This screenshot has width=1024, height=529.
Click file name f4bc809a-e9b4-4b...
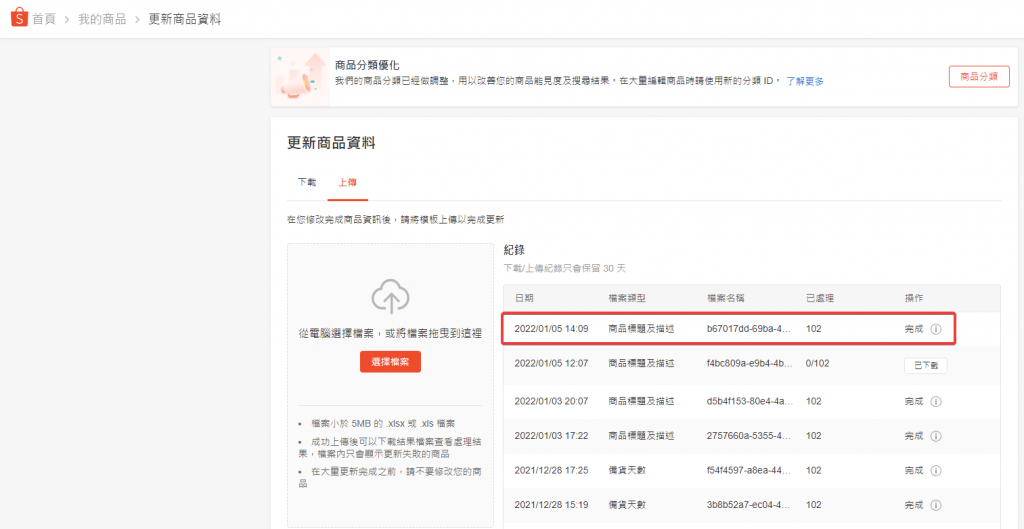click(x=749, y=365)
